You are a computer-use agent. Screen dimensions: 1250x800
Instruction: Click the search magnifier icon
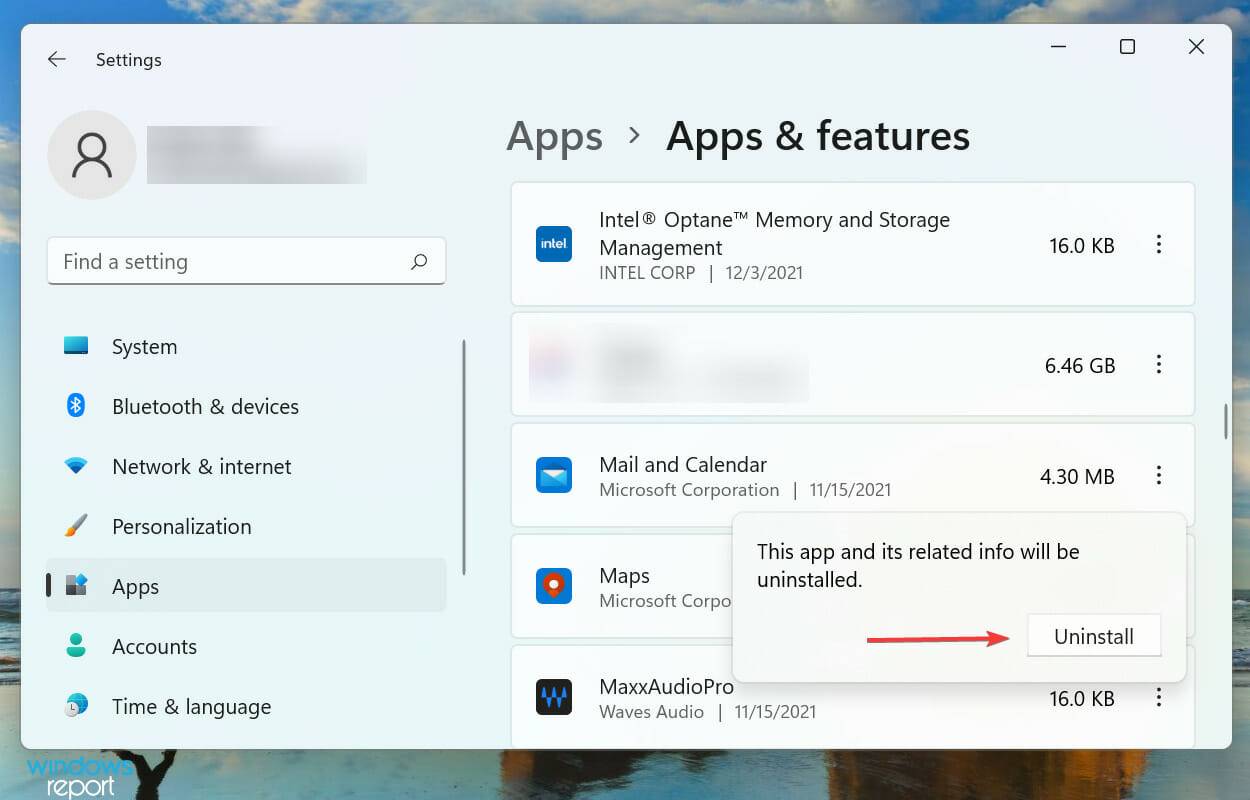pos(420,261)
